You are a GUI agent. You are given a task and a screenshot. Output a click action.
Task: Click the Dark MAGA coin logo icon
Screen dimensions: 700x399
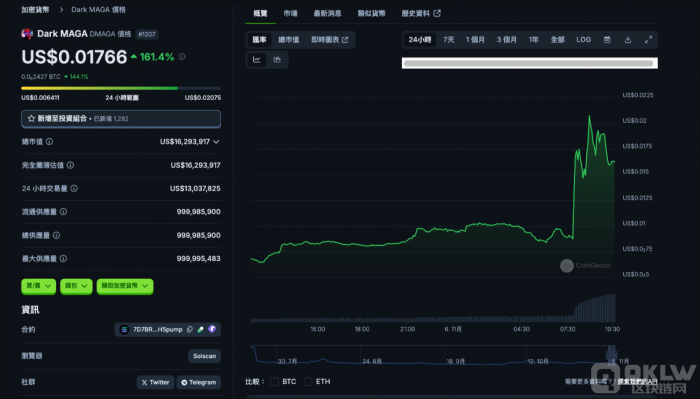[27, 34]
